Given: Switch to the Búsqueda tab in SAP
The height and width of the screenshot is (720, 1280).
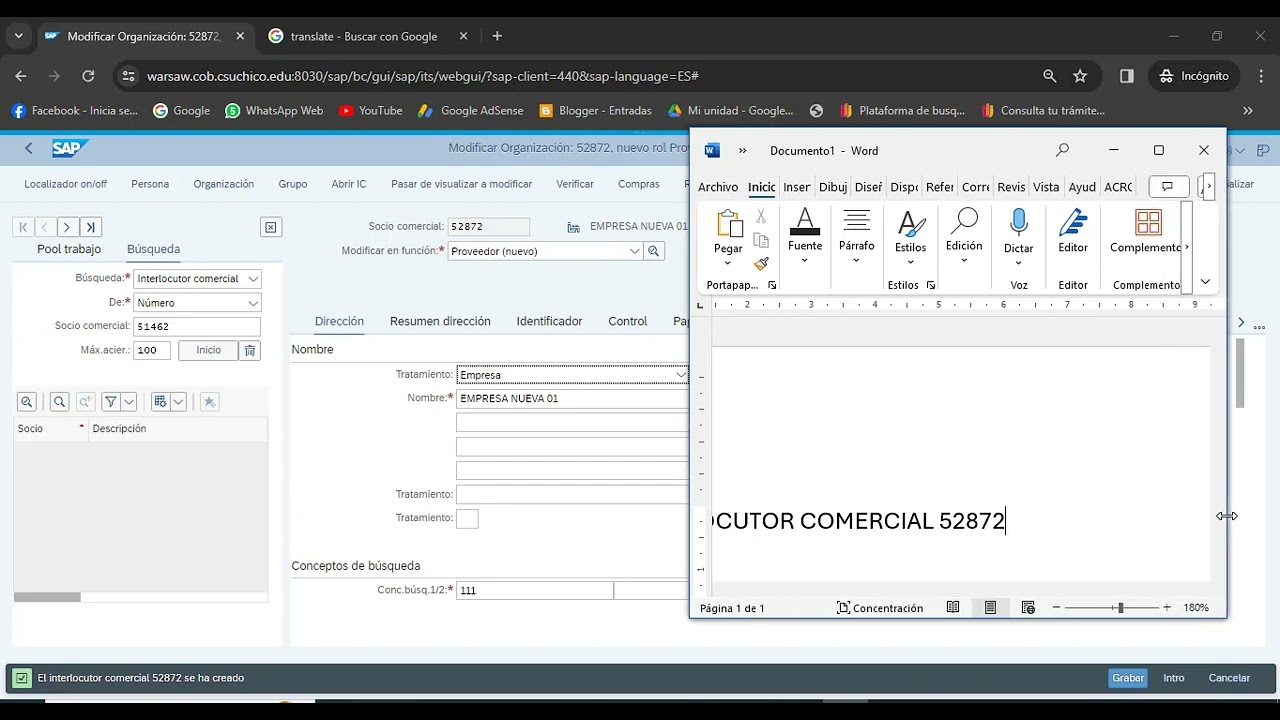Looking at the screenshot, I should coord(153,249).
